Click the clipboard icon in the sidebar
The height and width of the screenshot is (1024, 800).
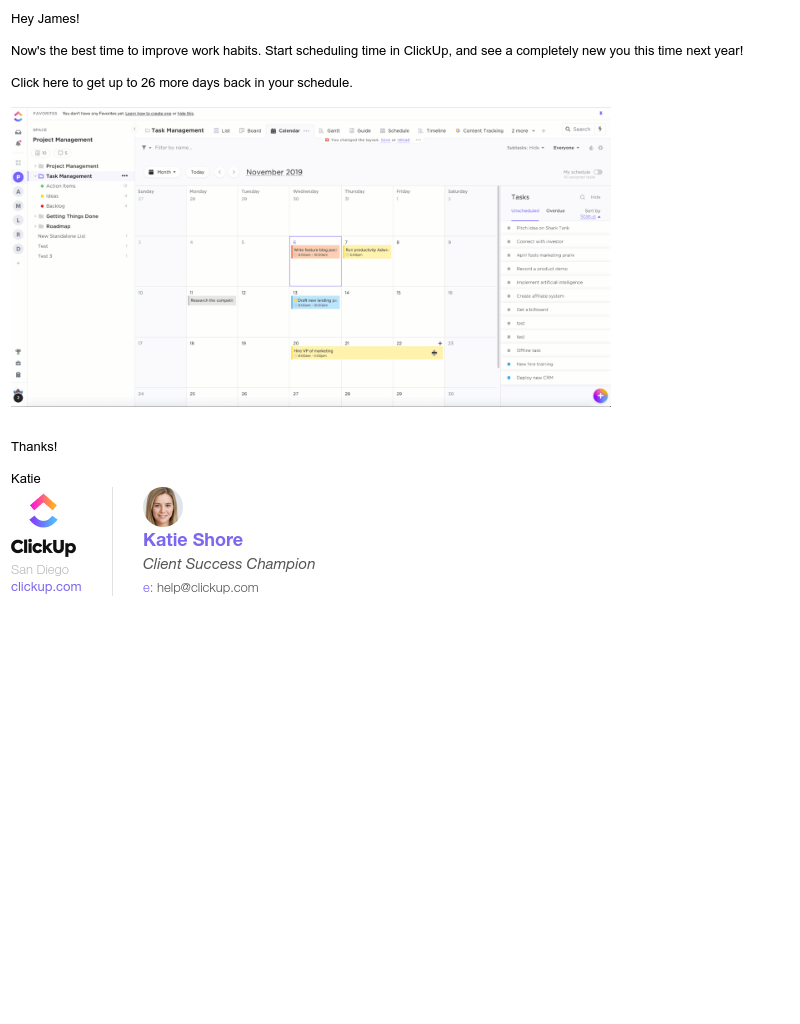18,375
